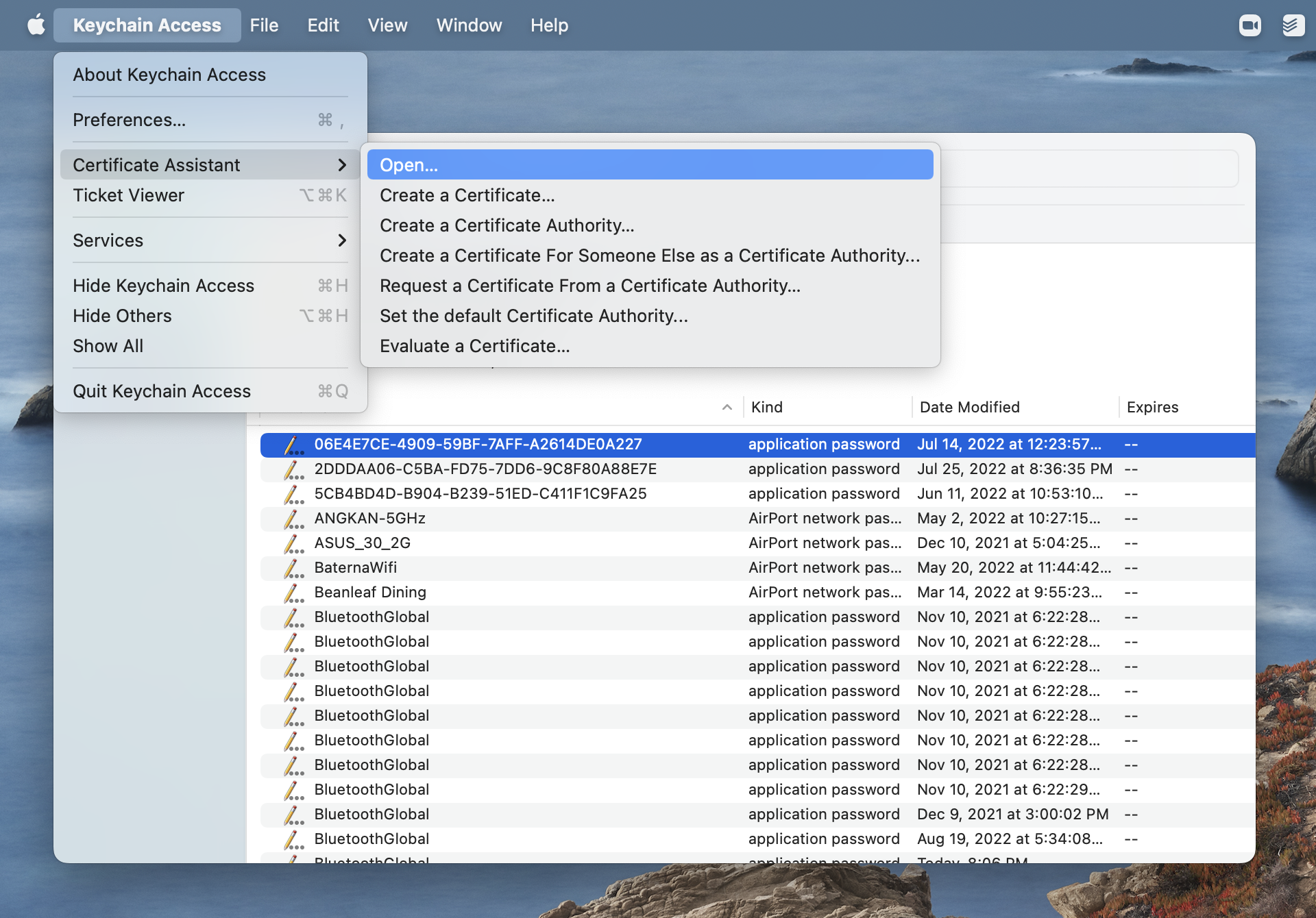The image size is (1316, 918).
Task: Select Create a Certificate For Someone Else…
Action: tap(650, 256)
